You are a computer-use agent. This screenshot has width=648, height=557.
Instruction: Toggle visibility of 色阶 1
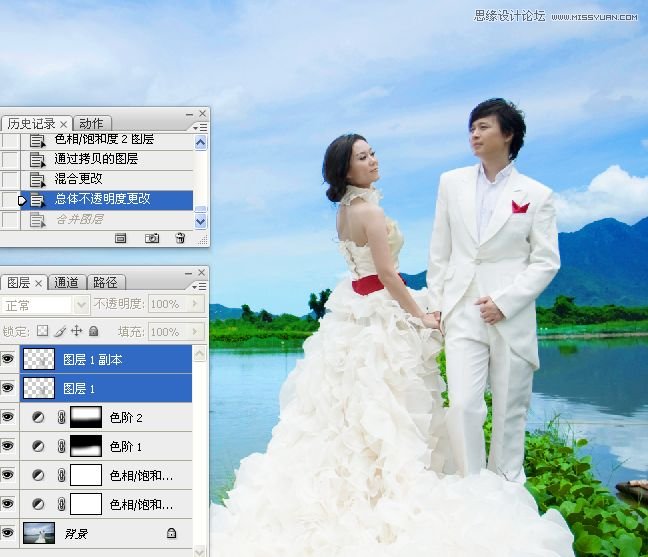(x=8, y=446)
